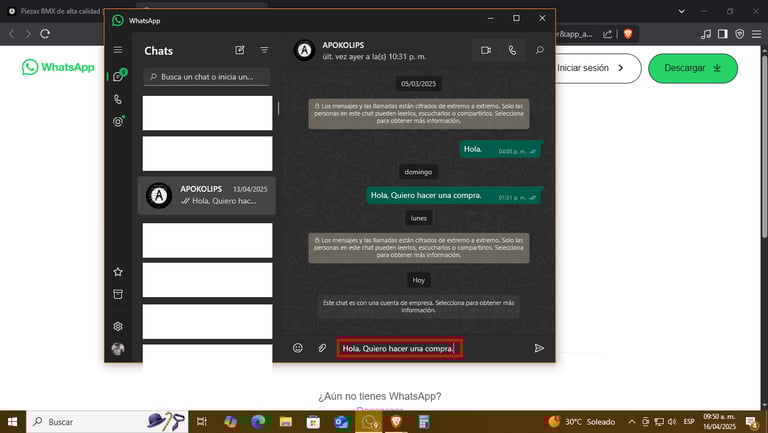Open APOKOLIPS contact info from header name
The image size is (768, 433).
coord(343,45)
